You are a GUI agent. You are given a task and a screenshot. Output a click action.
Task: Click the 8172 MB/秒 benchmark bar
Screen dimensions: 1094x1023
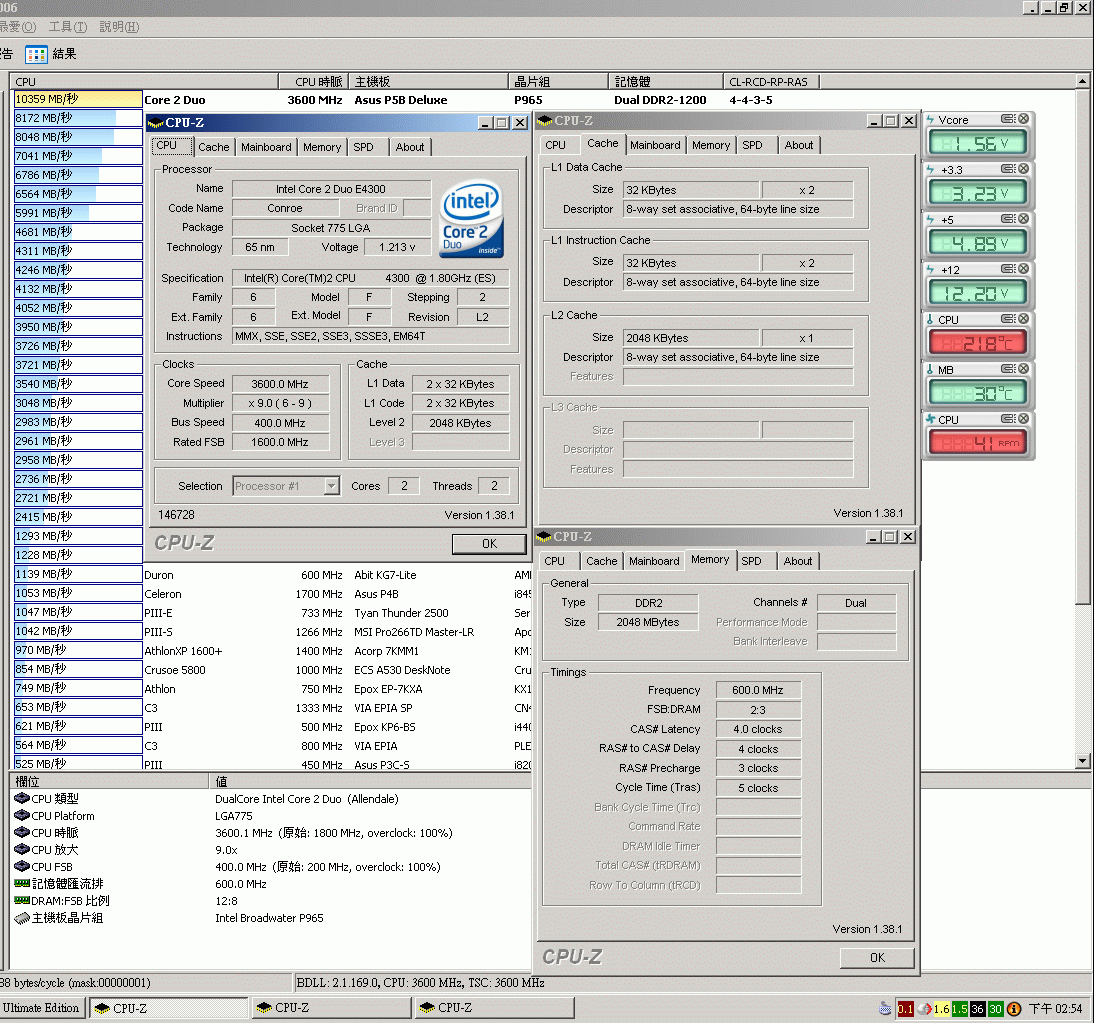click(78, 118)
